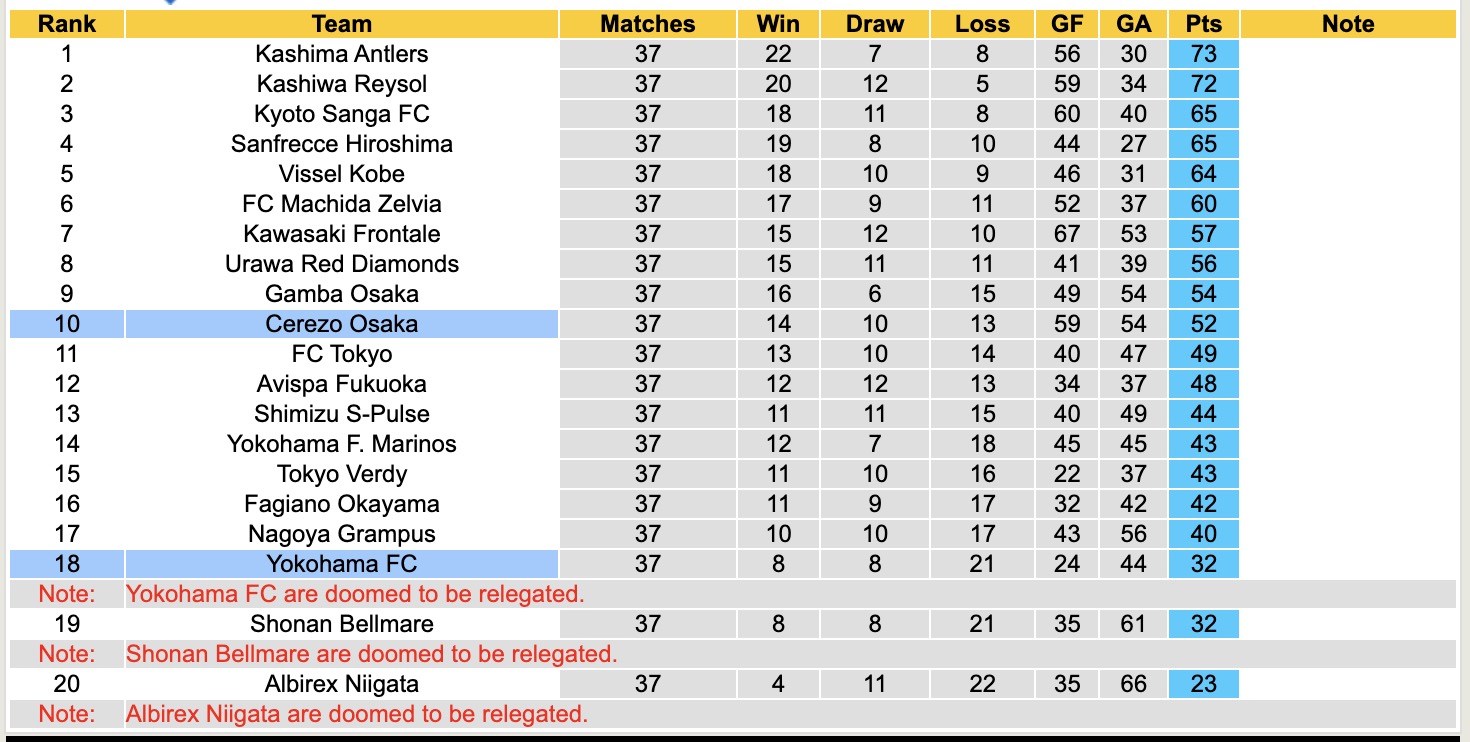Click the Rank column header

coord(66,24)
